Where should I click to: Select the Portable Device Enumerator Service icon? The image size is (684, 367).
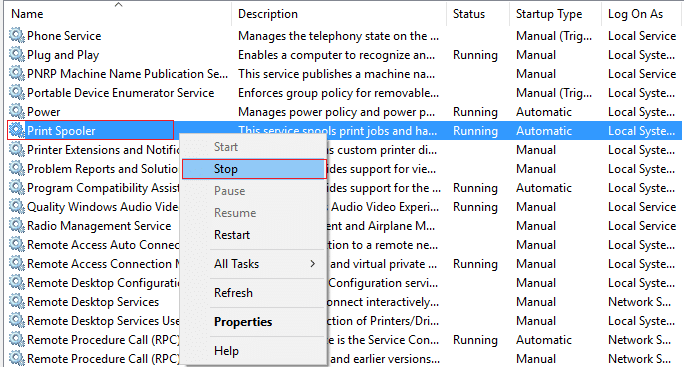(x=17, y=93)
